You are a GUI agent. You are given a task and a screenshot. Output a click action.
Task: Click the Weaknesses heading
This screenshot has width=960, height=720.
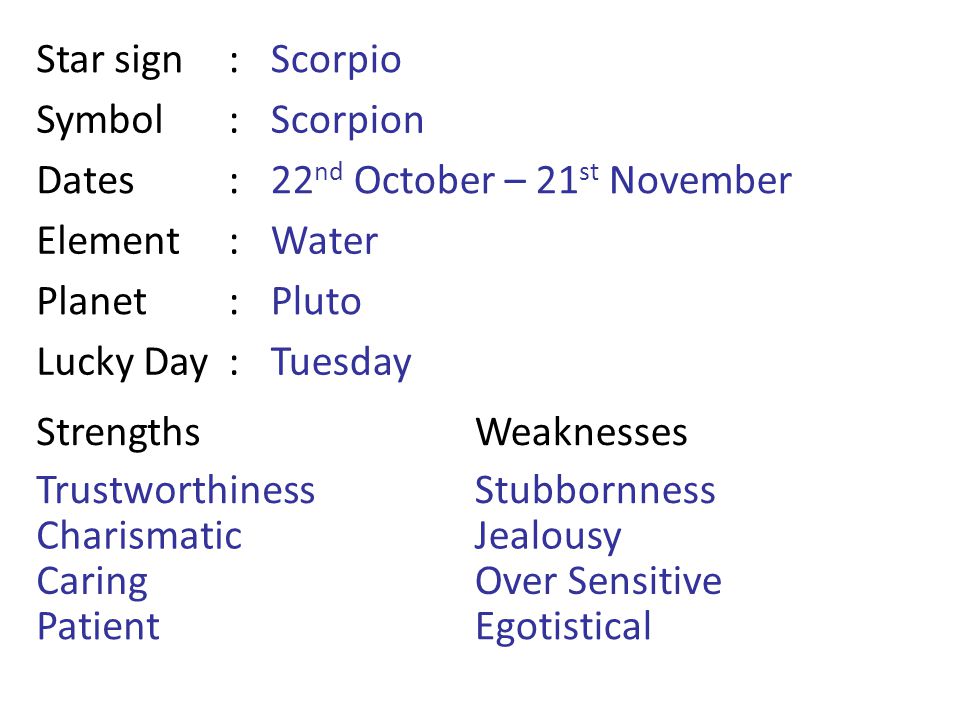coord(581,432)
